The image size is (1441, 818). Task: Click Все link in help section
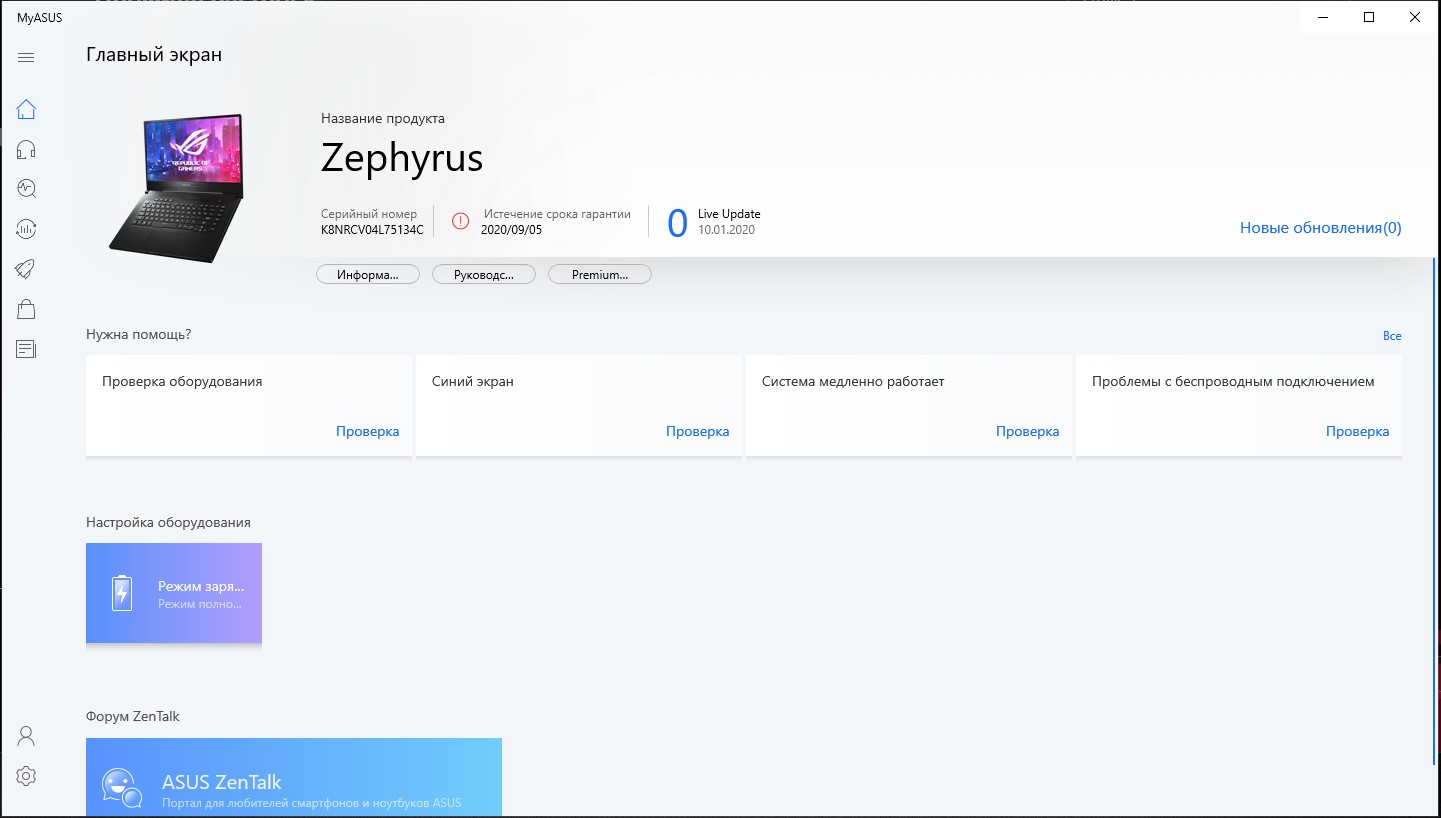[1392, 336]
